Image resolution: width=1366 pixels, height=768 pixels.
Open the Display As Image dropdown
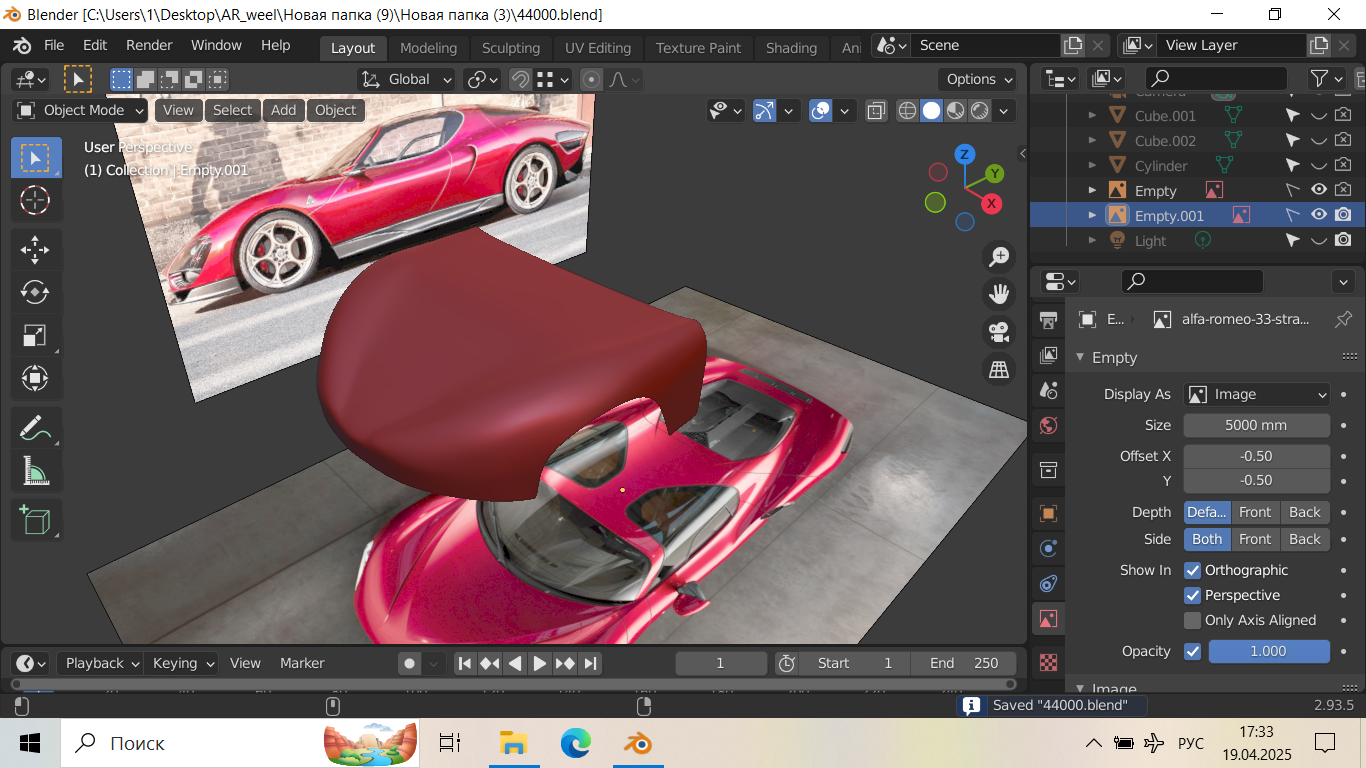[x=1257, y=394]
